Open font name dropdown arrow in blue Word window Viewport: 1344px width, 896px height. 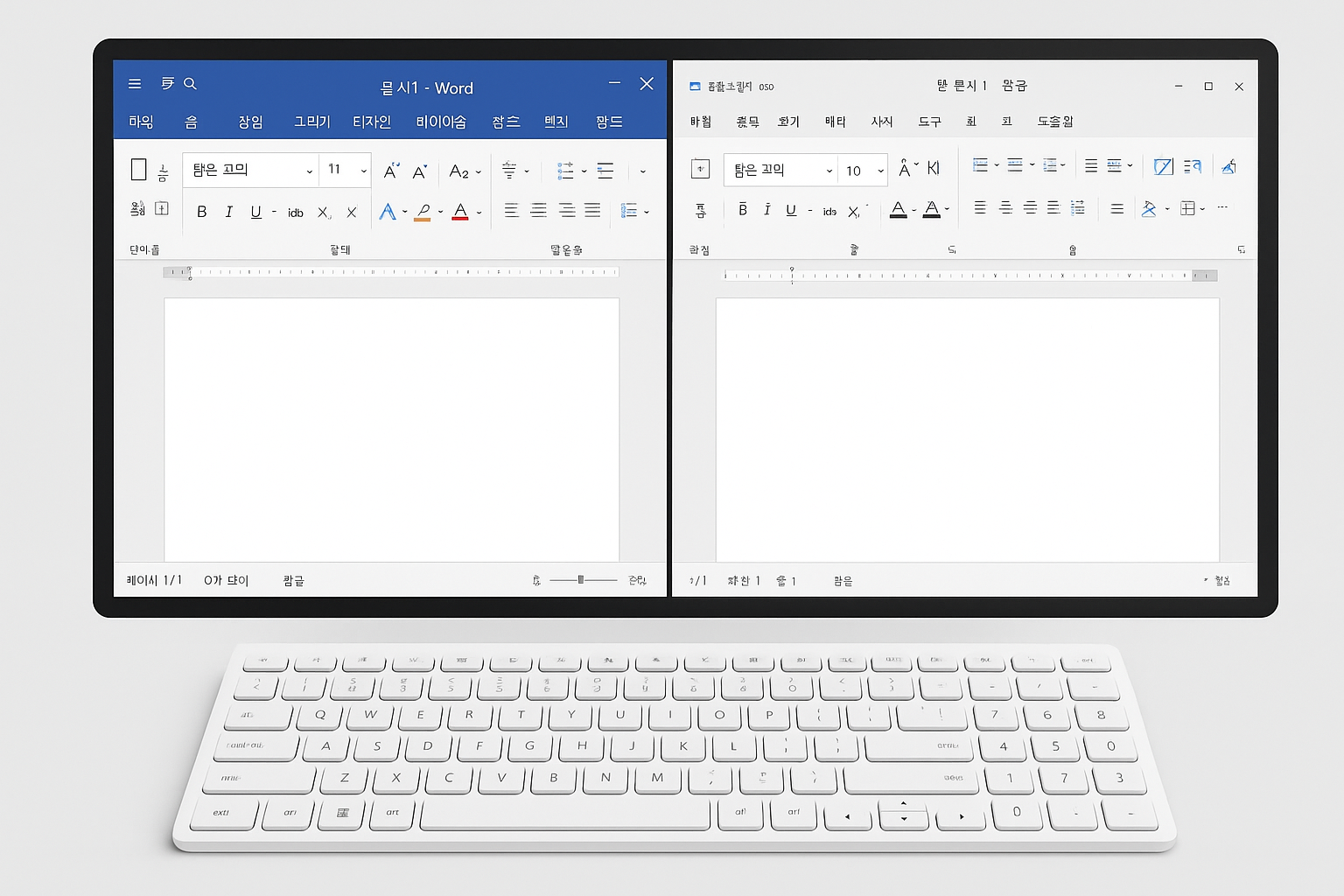point(309,171)
